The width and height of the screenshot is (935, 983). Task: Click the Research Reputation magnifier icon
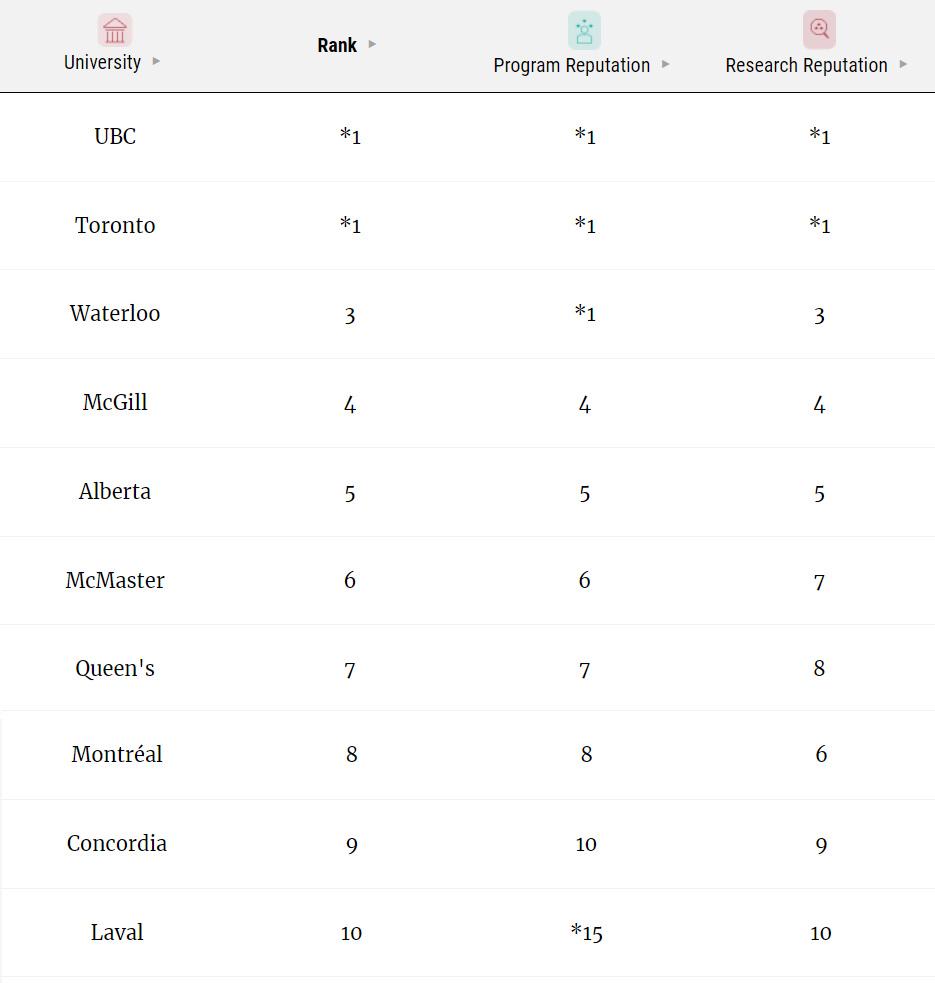coord(819,30)
